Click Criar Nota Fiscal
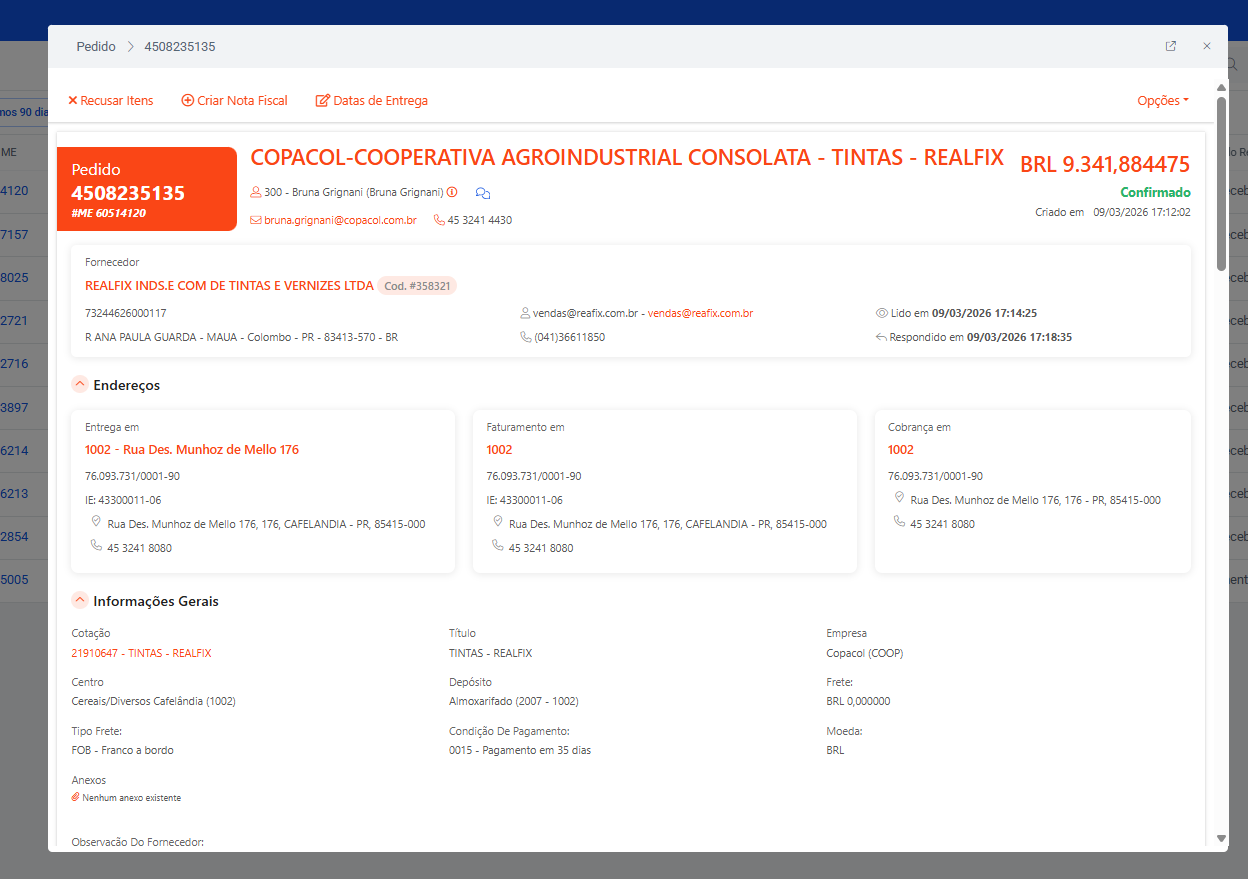The height and width of the screenshot is (879, 1248). [234, 101]
